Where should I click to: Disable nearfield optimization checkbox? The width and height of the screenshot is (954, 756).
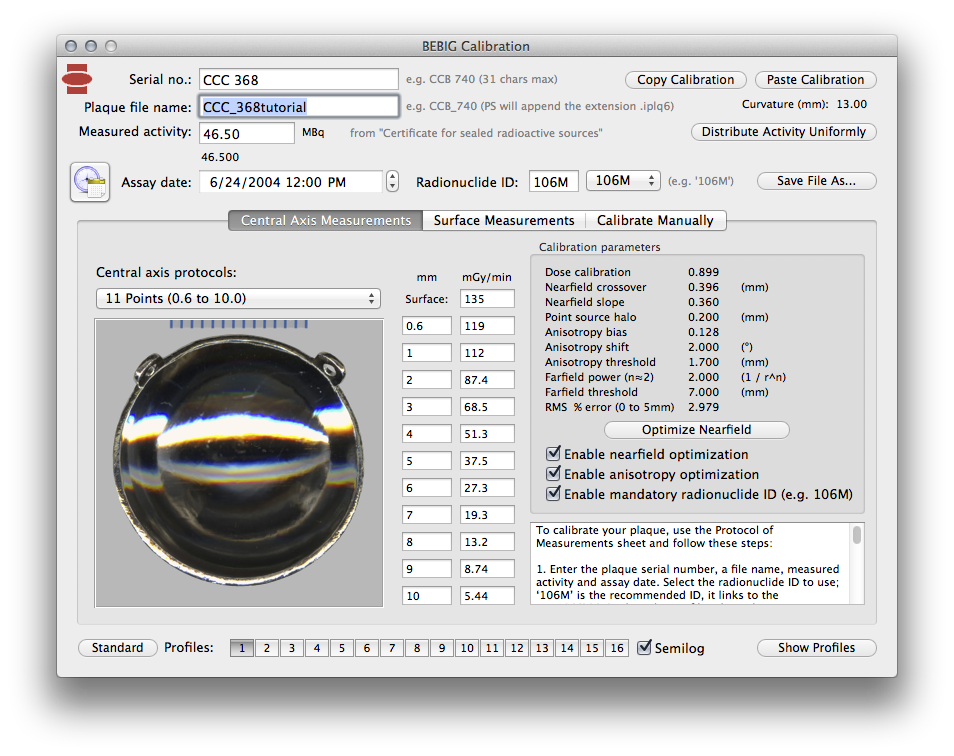point(553,454)
